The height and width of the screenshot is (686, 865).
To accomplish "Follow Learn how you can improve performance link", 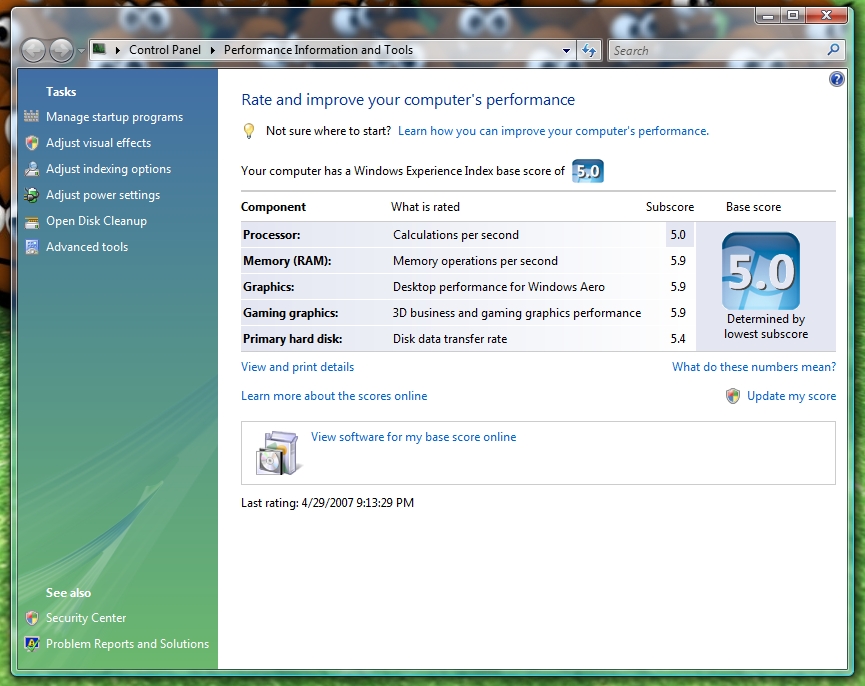I will tap(553, 131).
